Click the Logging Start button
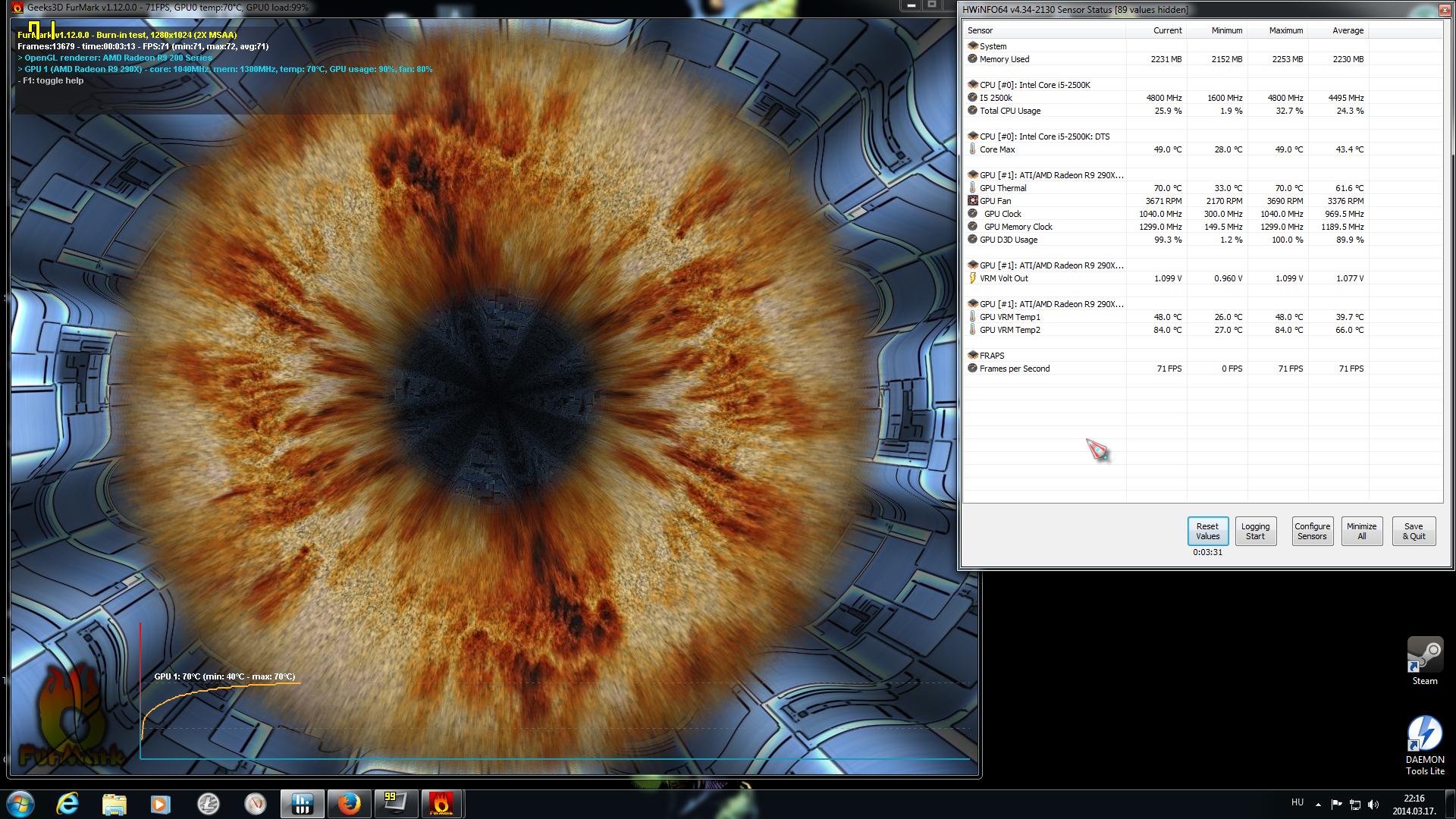The height and width of the screenshot is (819, 1456). point(1256,531)
